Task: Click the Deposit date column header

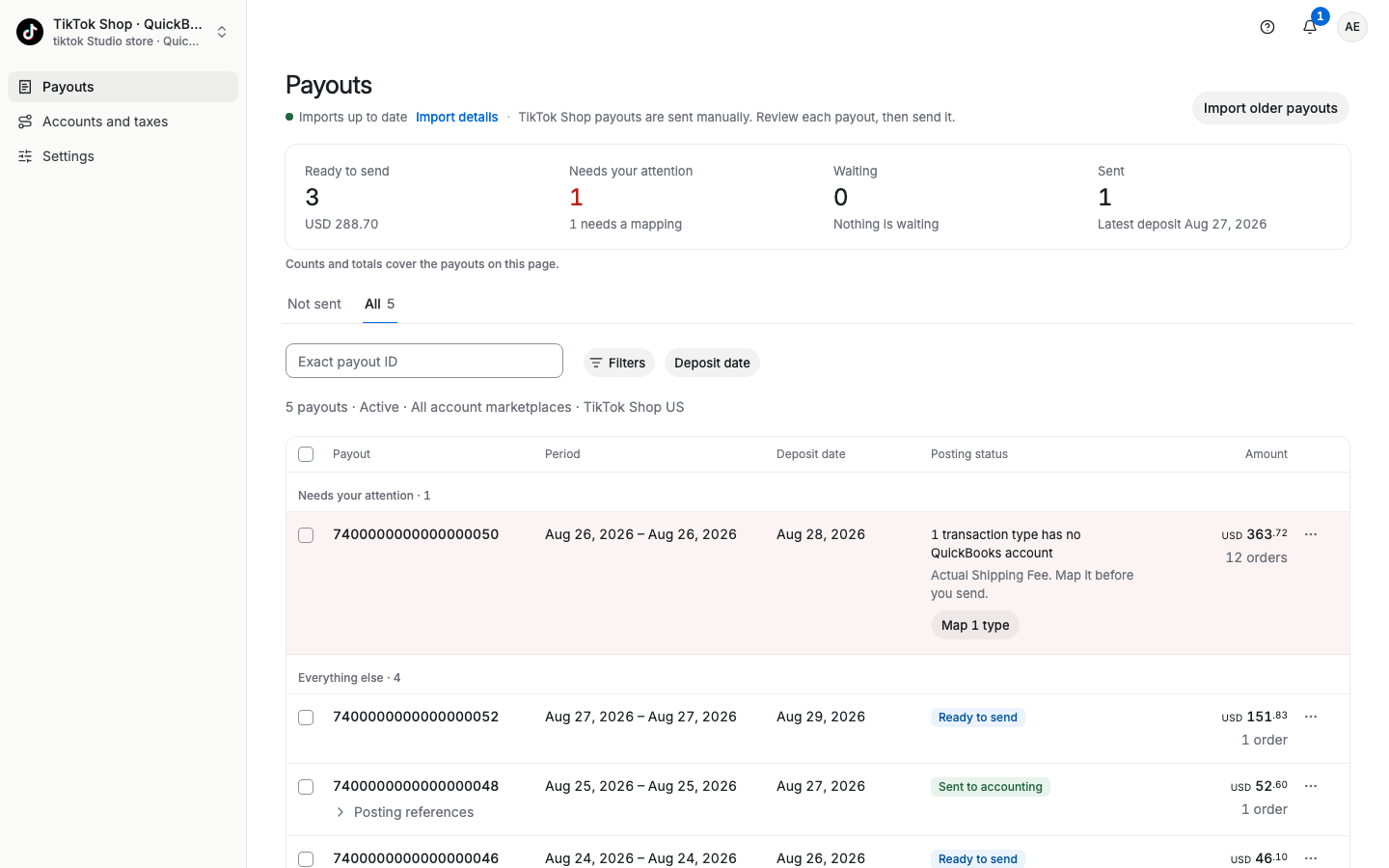Action: 811,454
